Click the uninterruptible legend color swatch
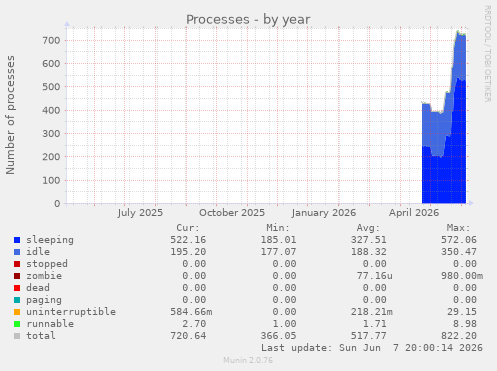497x371 pixels. (x=17, y=312)
